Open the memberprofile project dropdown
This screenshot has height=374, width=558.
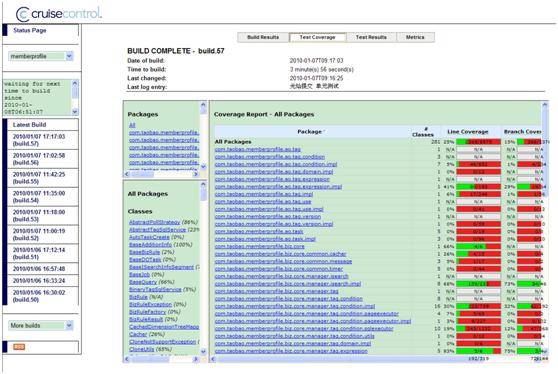click(x=41, y=56)
